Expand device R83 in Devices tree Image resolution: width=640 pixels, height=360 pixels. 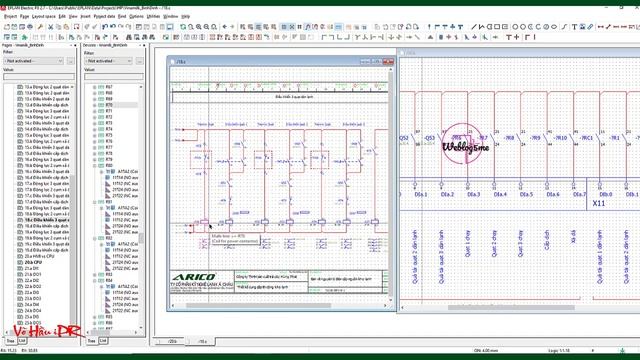point(95,275)
